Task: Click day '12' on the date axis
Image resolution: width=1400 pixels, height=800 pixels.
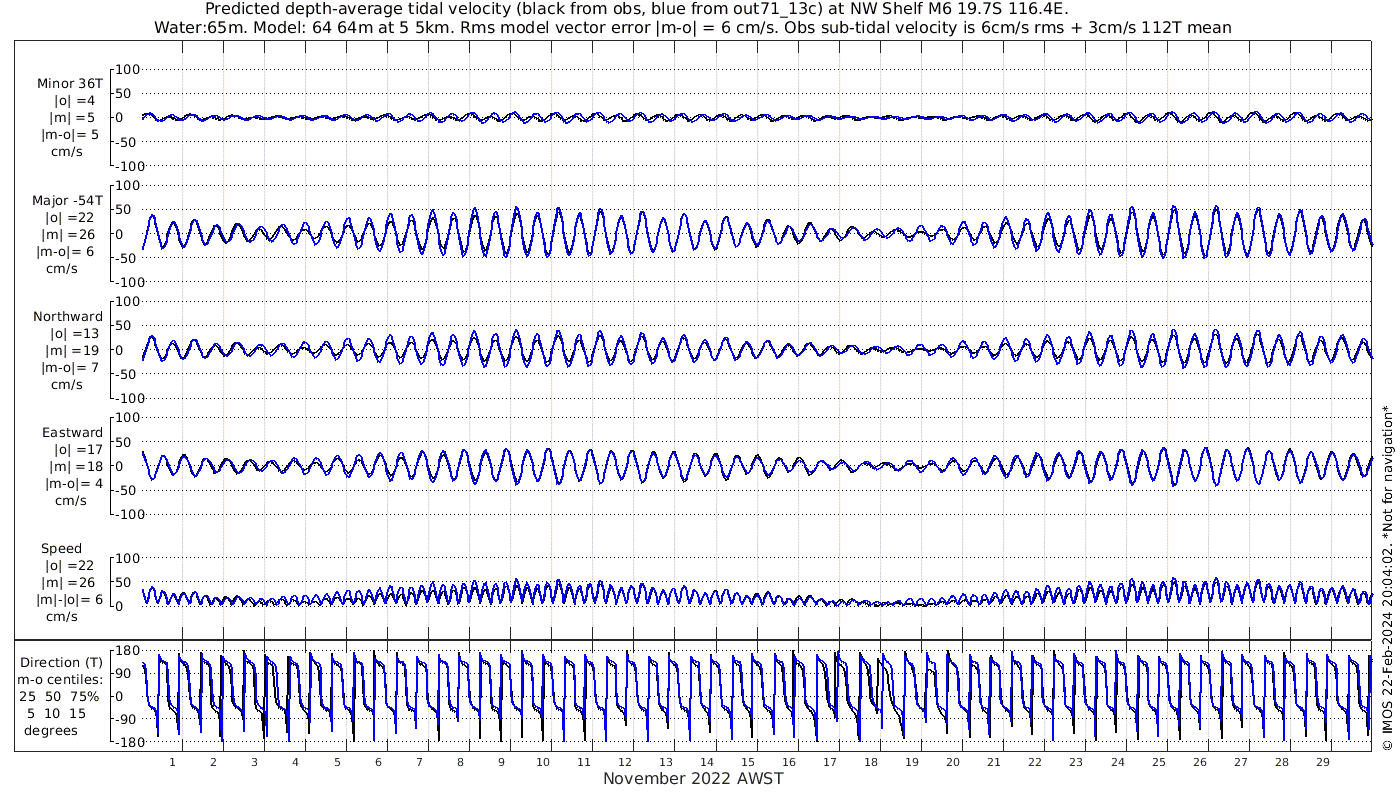Action: 624,762
